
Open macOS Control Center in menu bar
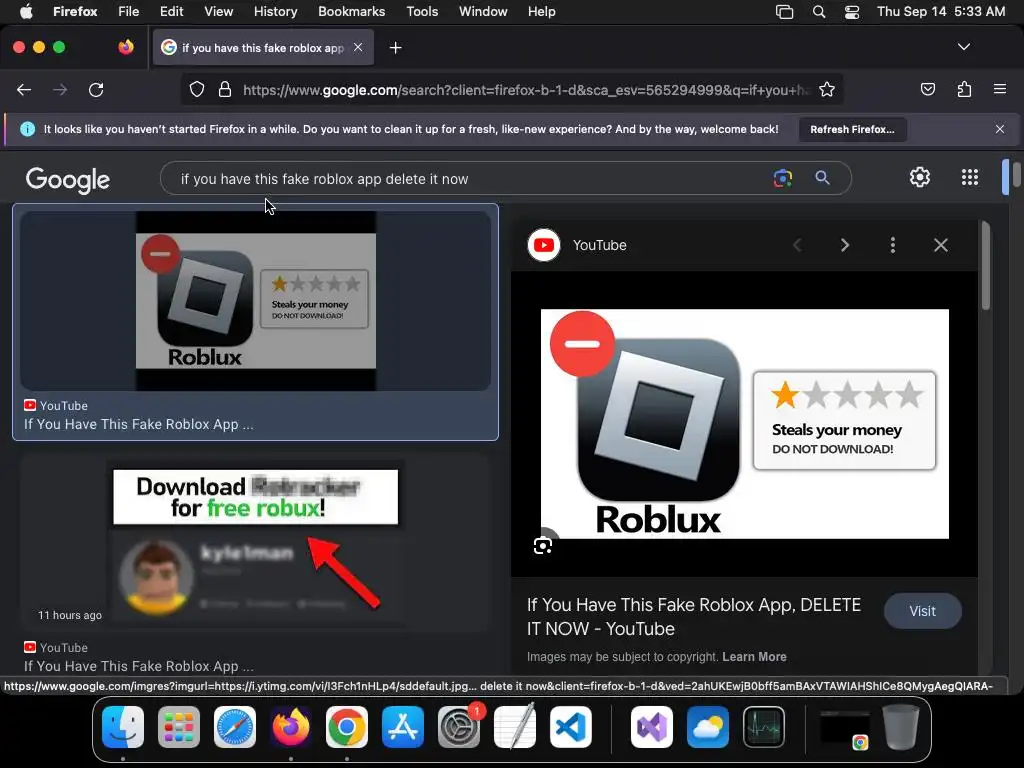852,12
